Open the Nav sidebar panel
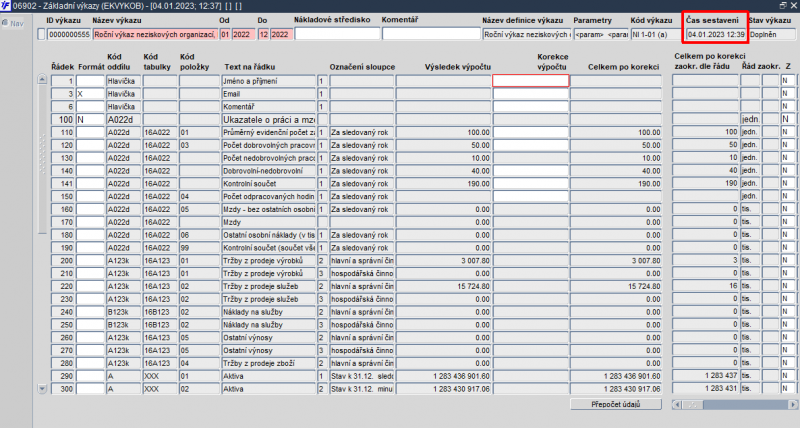This screenshot has width=800, height=428. 13,23
